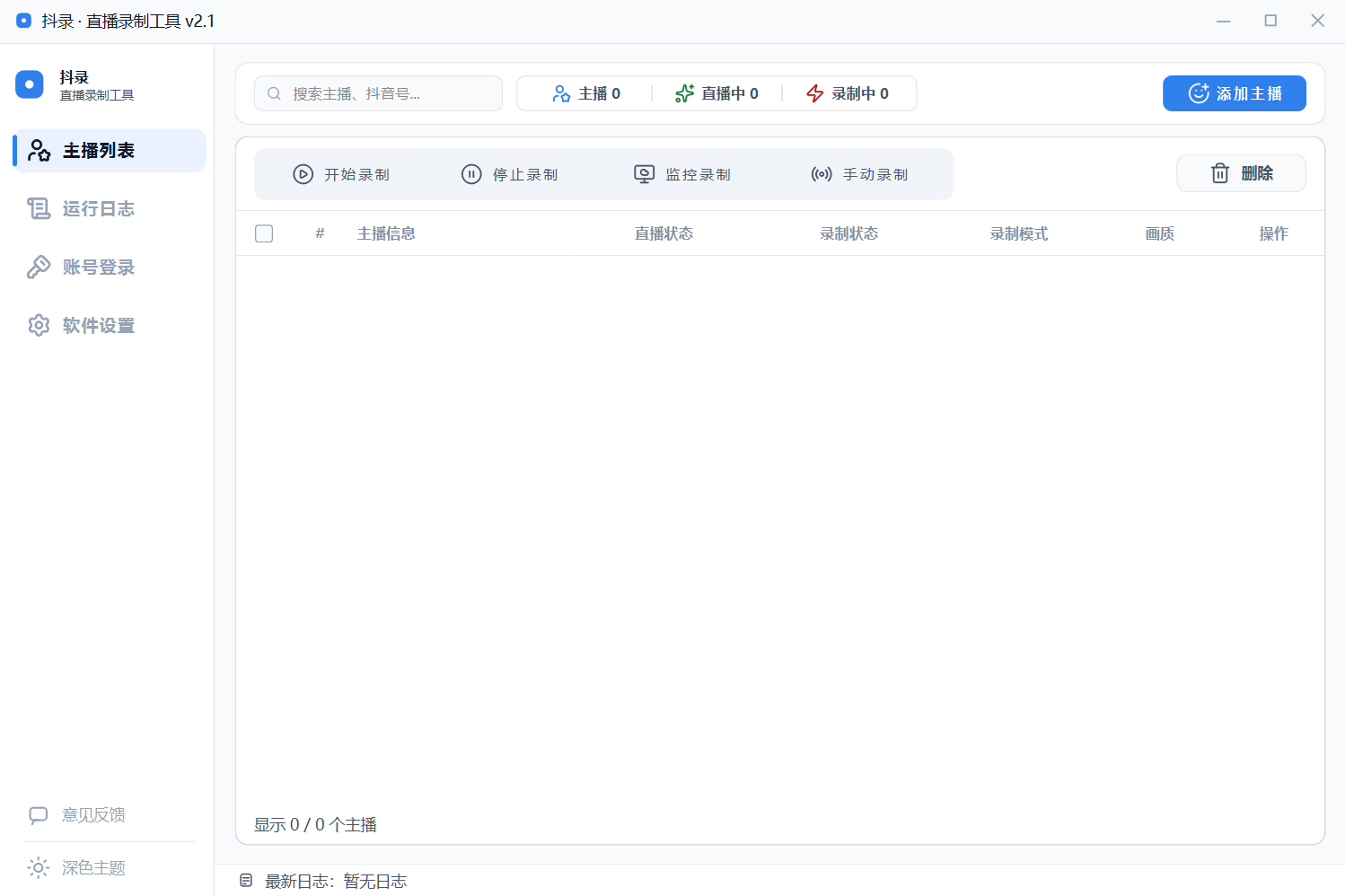Click the 意见反馈 speech bubble icon
Screen dimensions: 1345x896
tap(39, 815)
